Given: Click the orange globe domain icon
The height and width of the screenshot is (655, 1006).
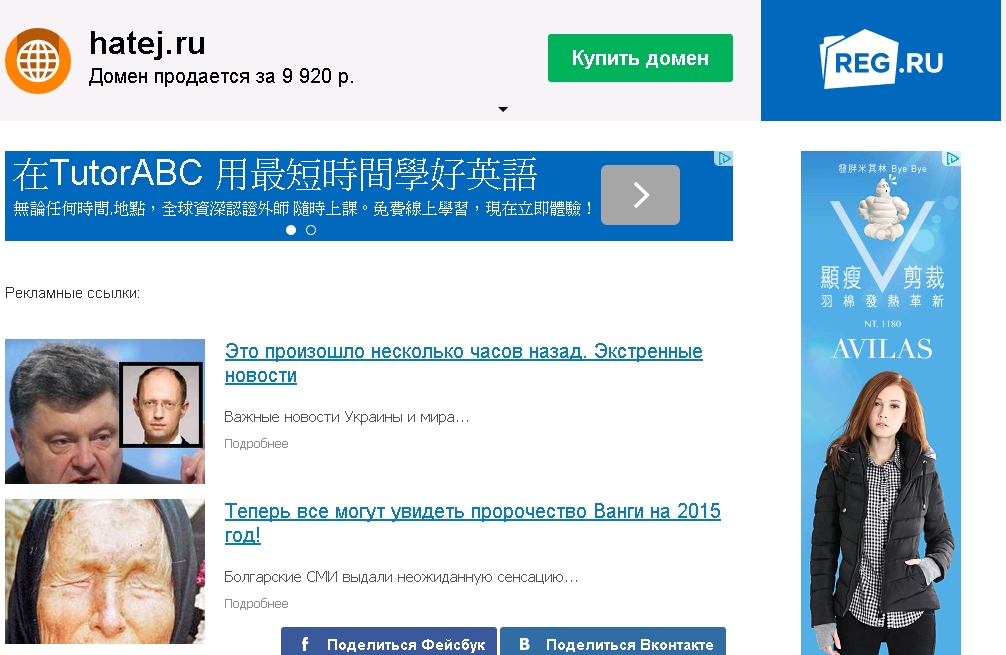Looking at the screenshot, I should [38, 61].
